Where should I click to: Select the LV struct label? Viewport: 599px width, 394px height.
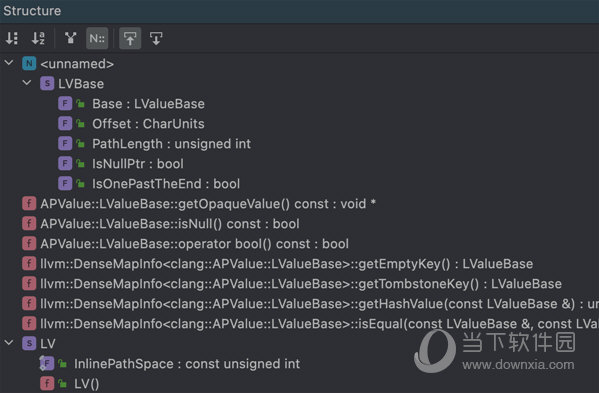(48, 344)
